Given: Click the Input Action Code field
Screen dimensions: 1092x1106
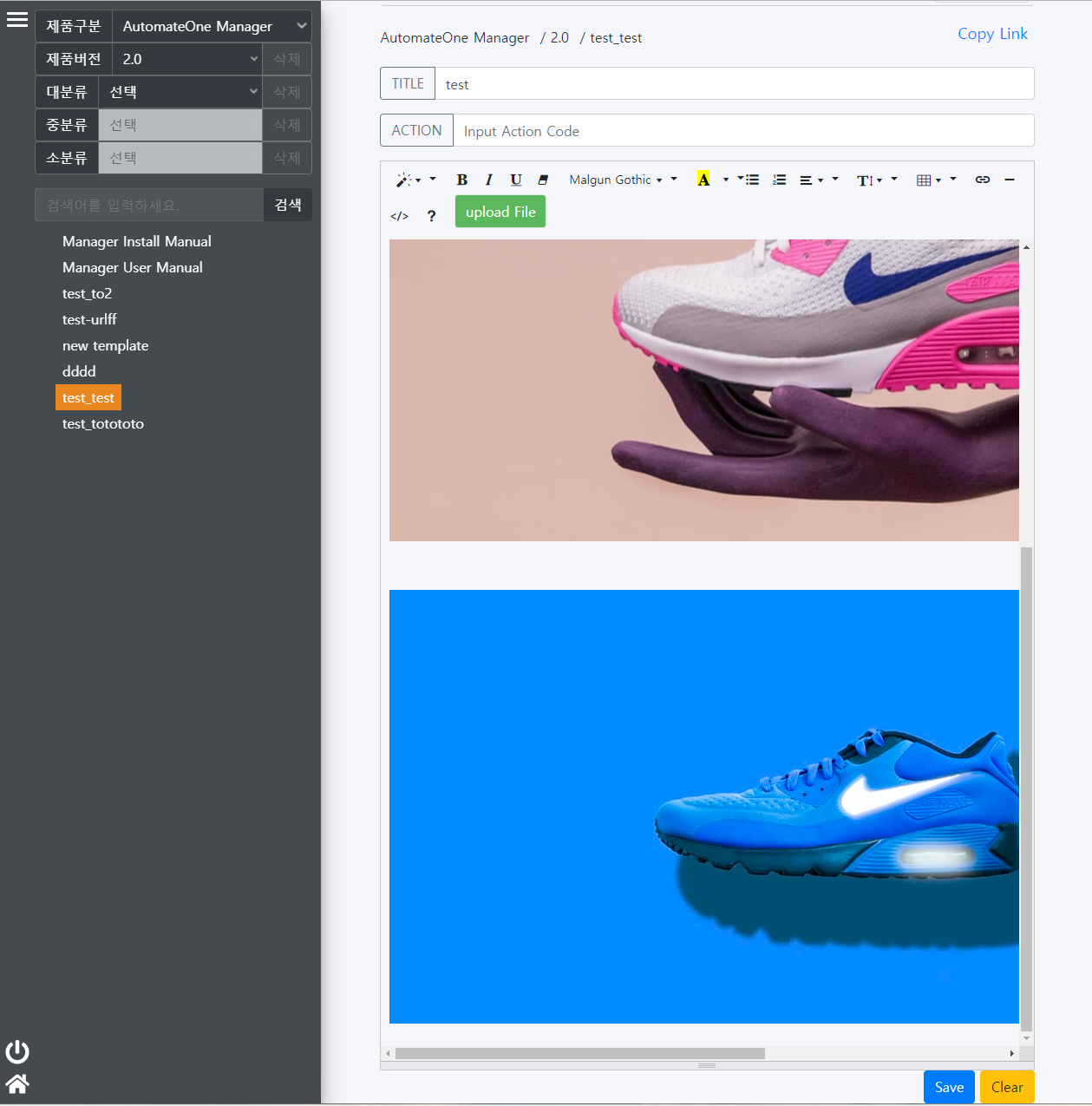Looking at the screenshot, I should pos(742,131).
